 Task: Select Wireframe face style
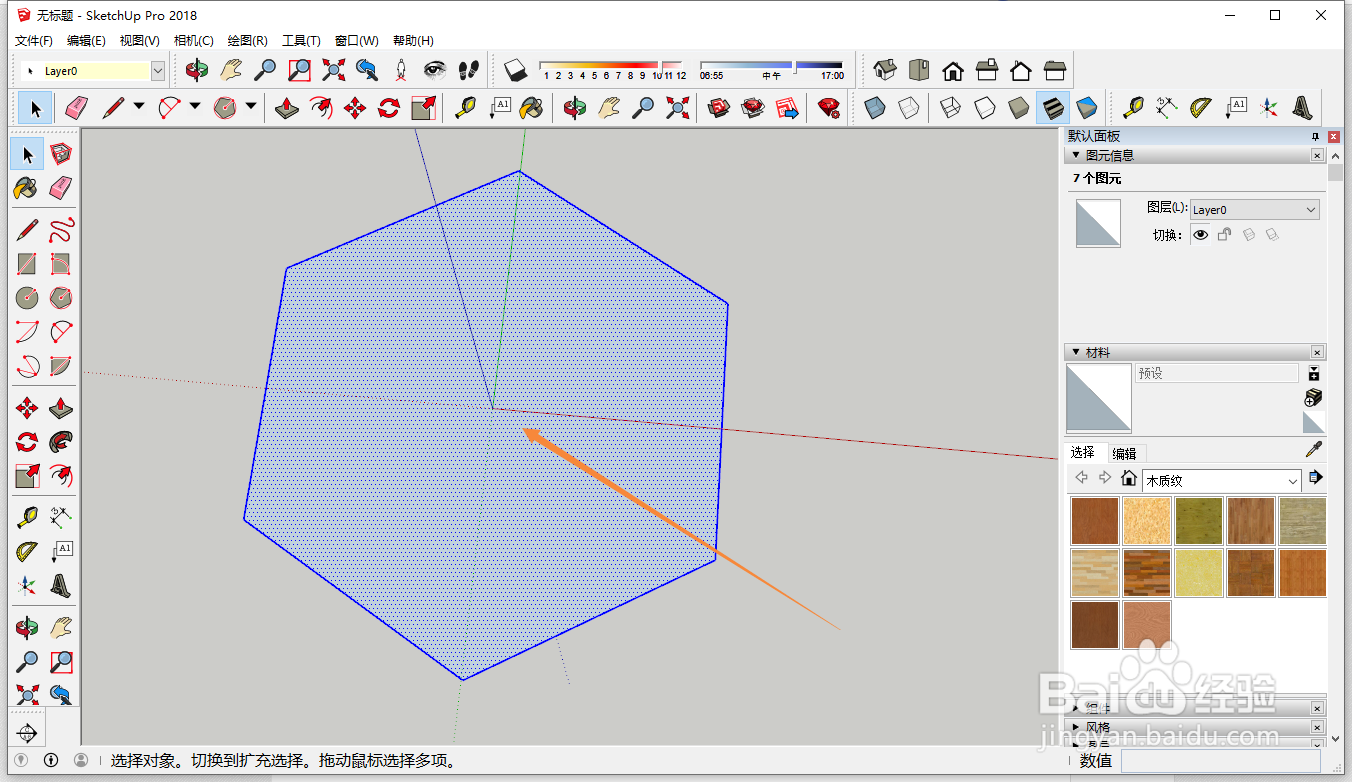tap(951, 107)
